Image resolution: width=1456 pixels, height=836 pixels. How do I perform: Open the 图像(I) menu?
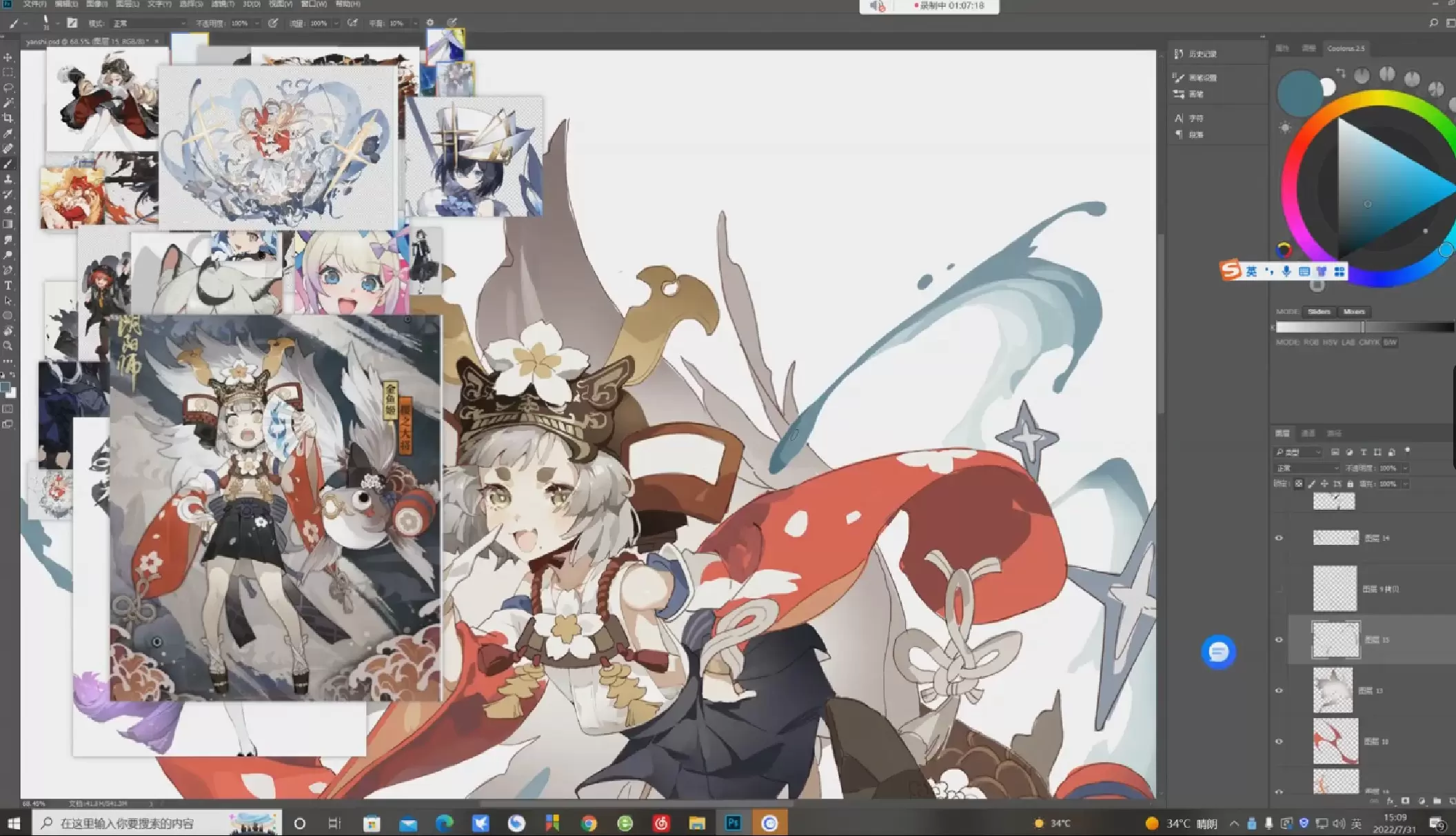(97, 4)
